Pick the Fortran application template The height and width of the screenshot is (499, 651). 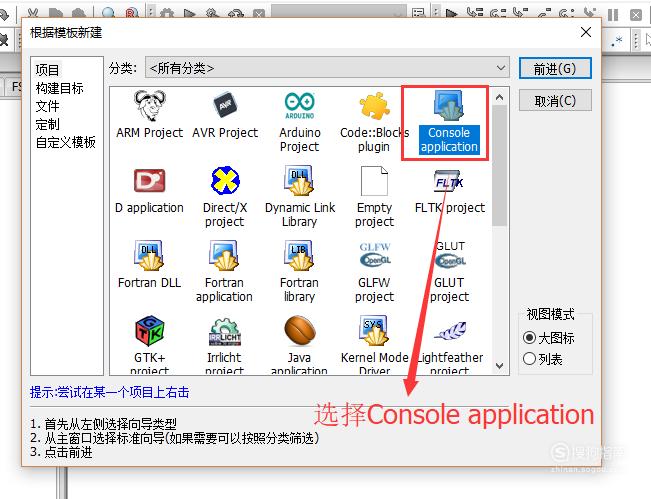(x=225, y=272)
